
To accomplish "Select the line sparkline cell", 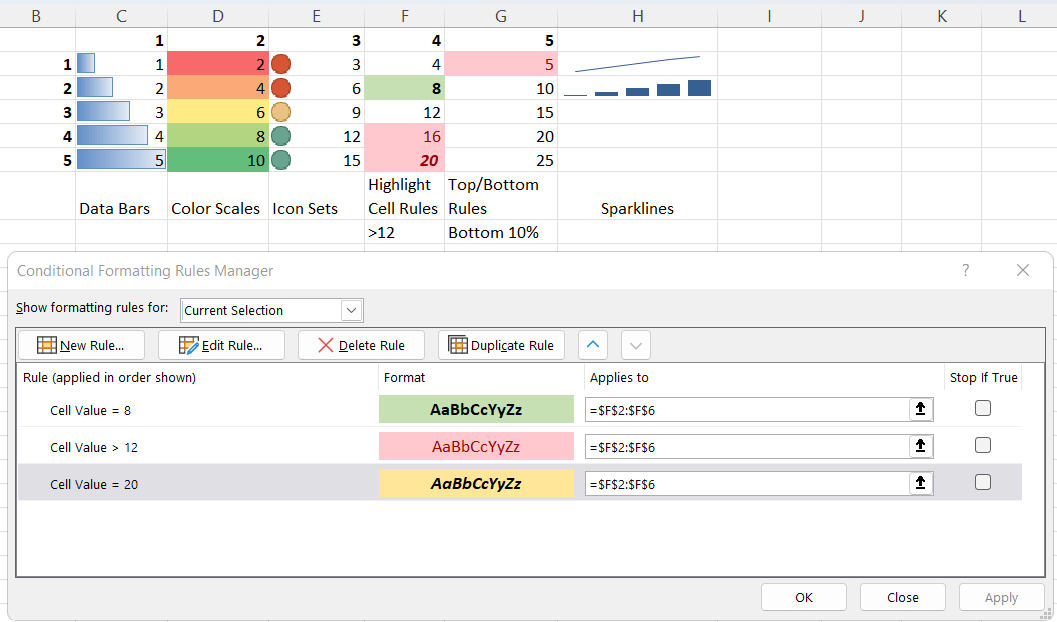I will [638, 64].
